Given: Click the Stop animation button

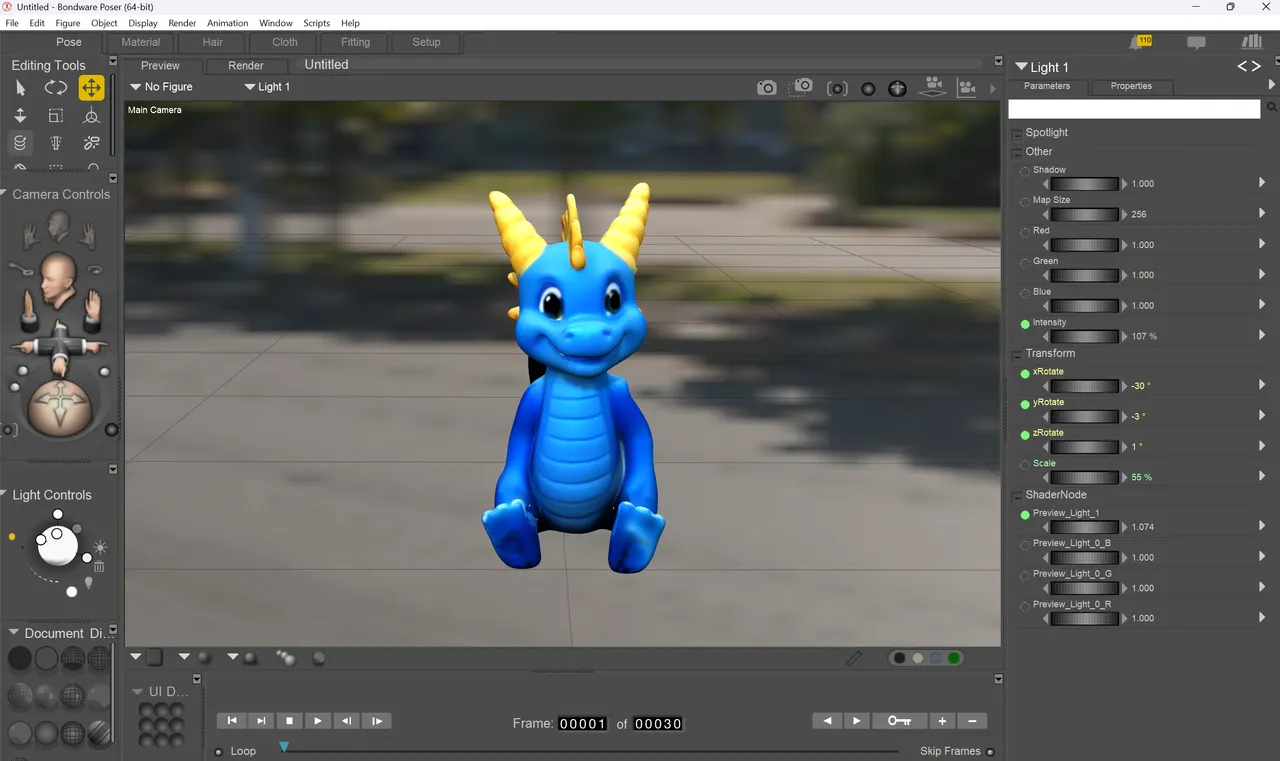Looking at the screenshot, I should [x=290, y=720].
